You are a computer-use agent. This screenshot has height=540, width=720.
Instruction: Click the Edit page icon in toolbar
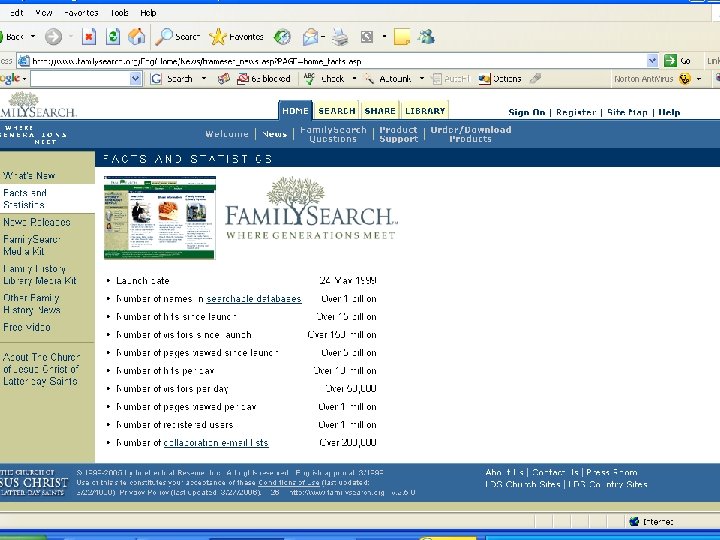367,37
